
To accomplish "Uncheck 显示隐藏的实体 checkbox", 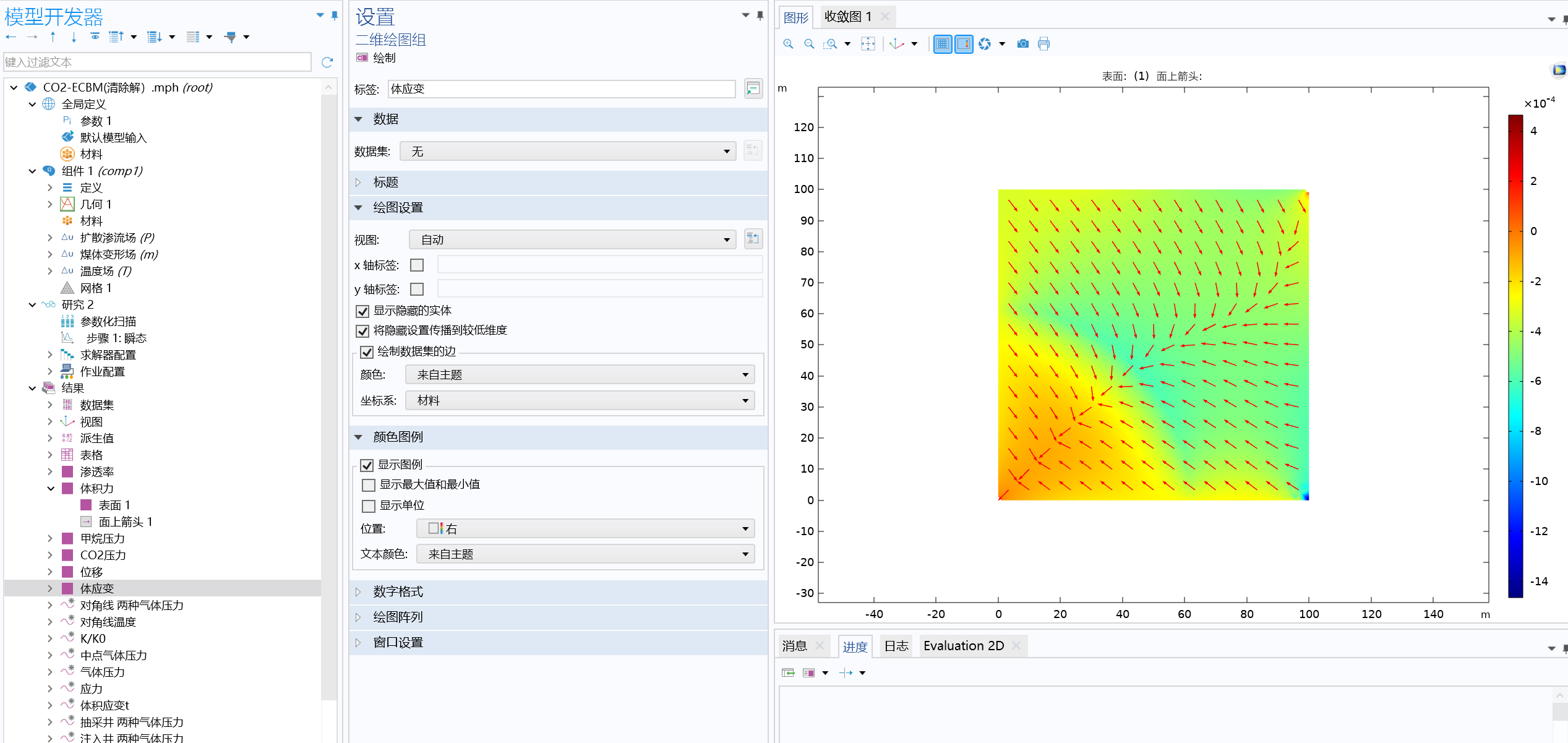I will tap(363, 311).
